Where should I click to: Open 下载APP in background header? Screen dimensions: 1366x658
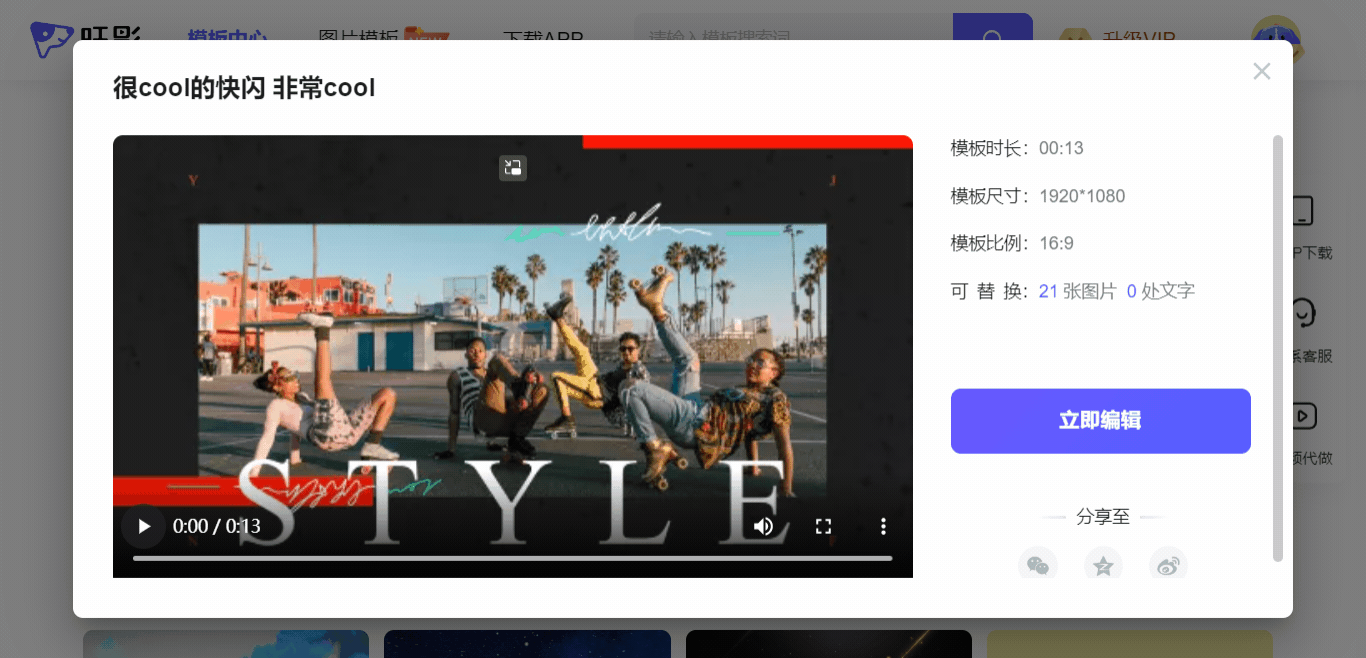[543, 38]
